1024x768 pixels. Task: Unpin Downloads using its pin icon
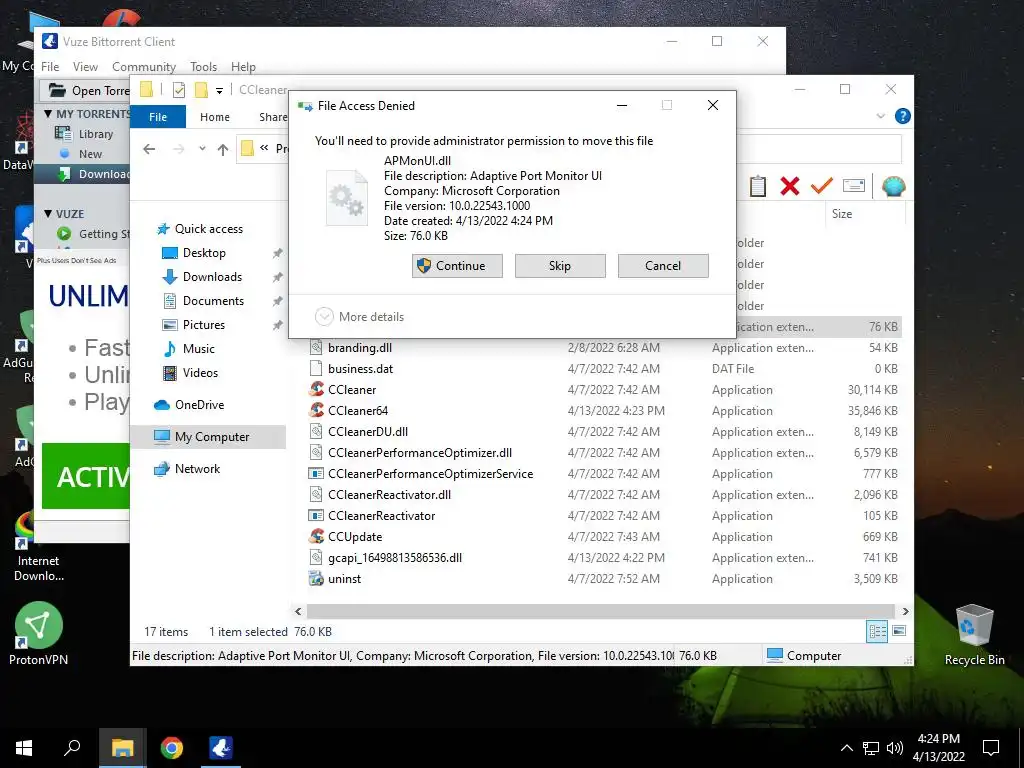pos(278,277)
